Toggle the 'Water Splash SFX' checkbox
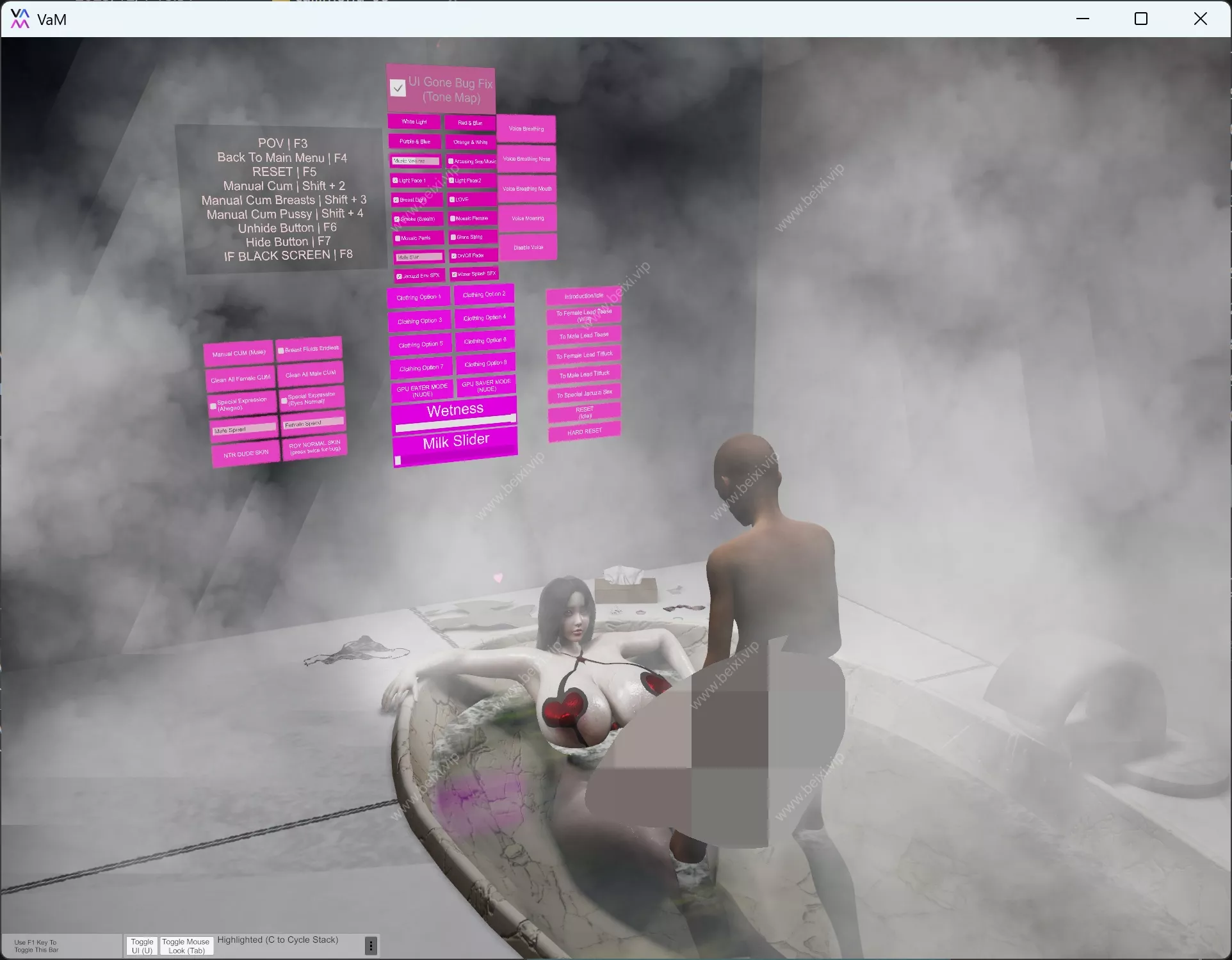 coord(455,273)
